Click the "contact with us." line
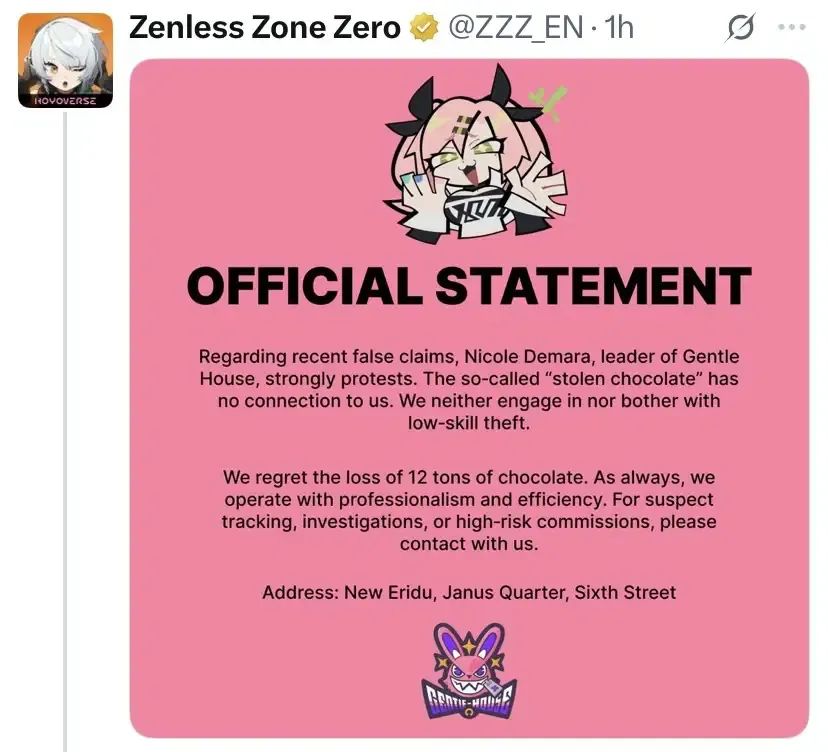This screenshot has width=828, height=752. point(468,544)
